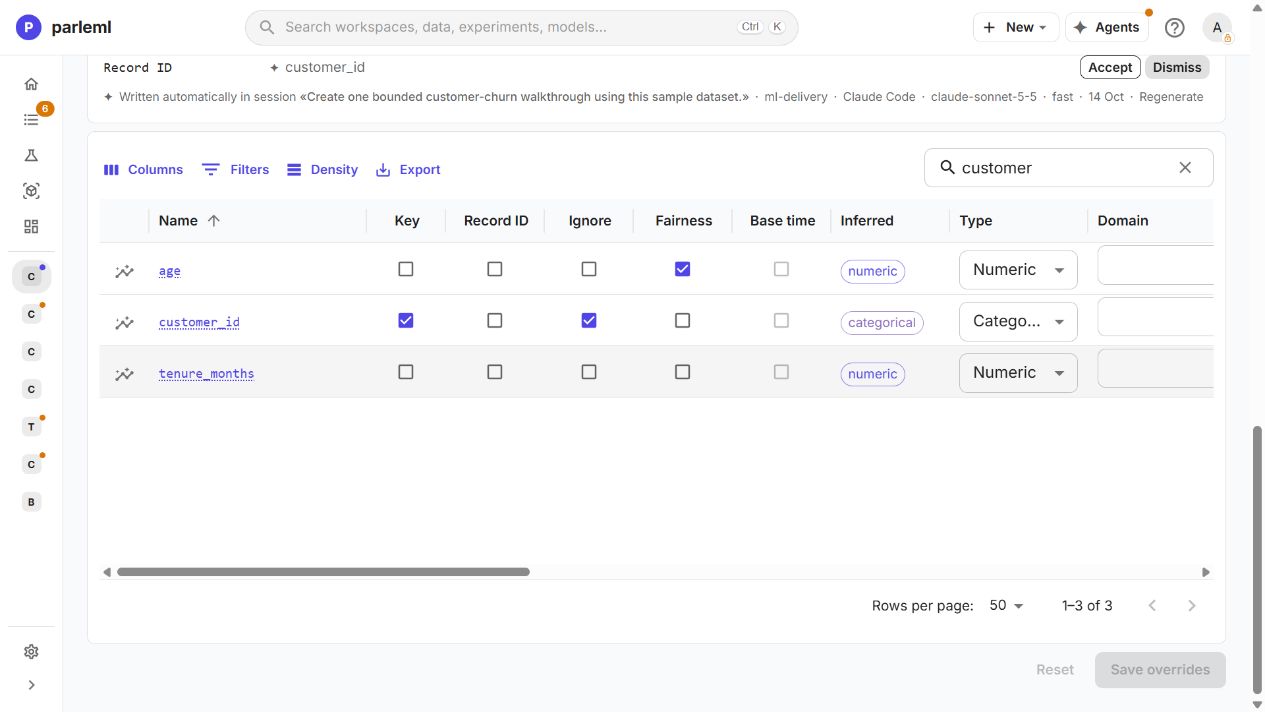
Task: Select the selected C workspace with blue dot
Action: (31, 276)
